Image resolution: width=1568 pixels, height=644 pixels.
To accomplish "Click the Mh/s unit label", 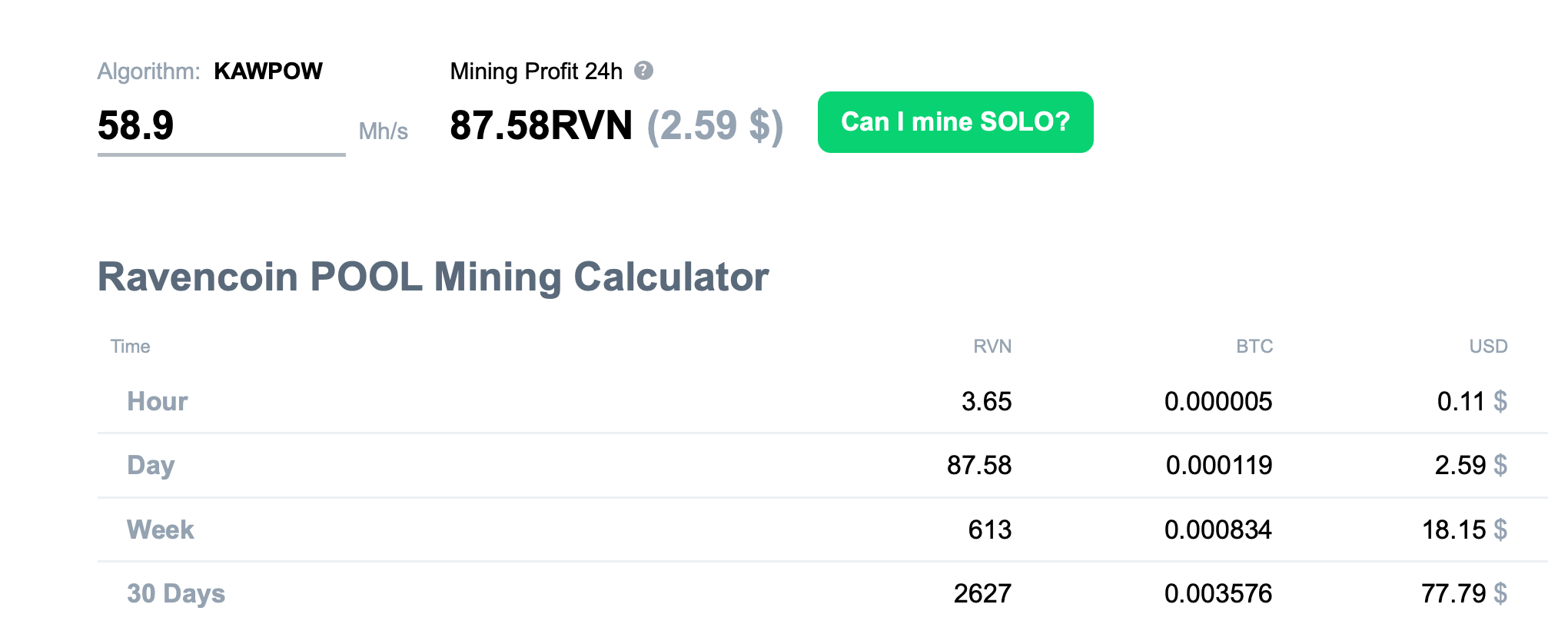I will [x=383, y=131].
